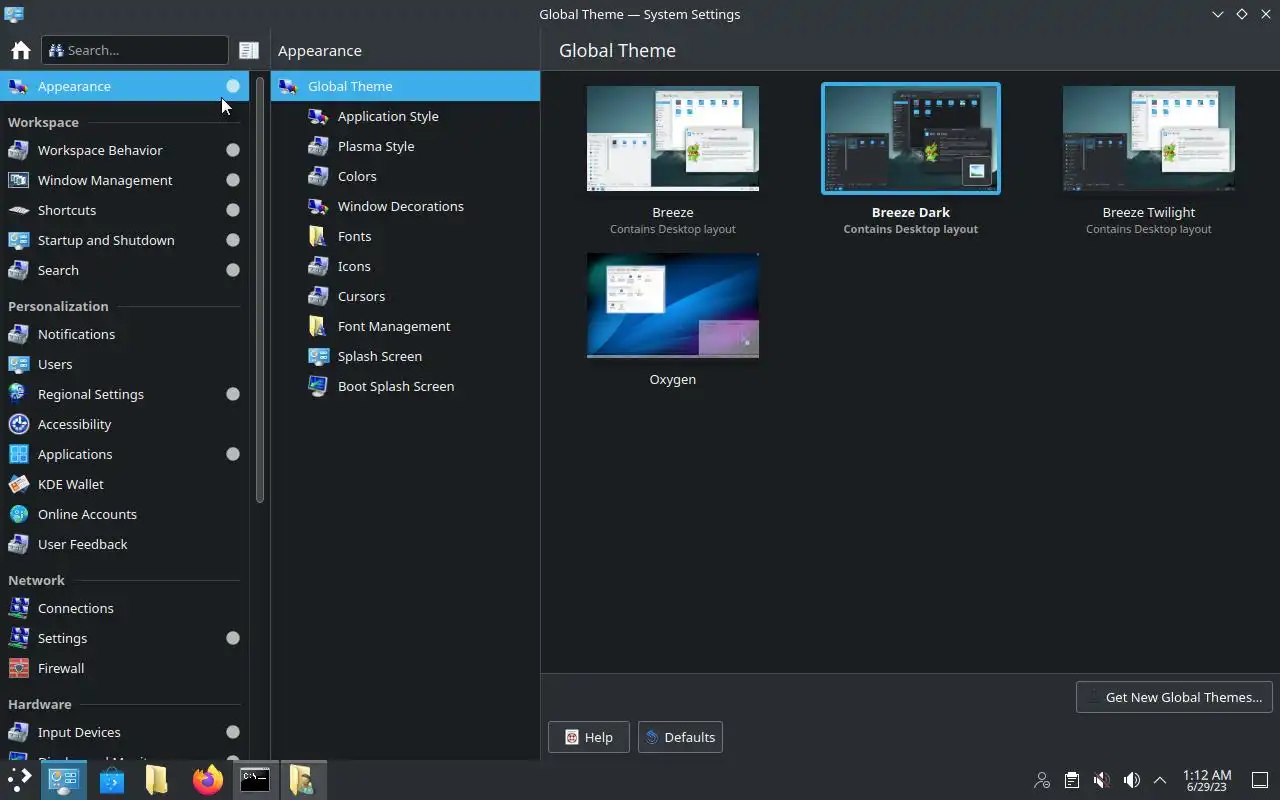Image resolution: width=1280 pixels, height=800 pixels.
Task: Select Application Style page
Action: (405, 116)
